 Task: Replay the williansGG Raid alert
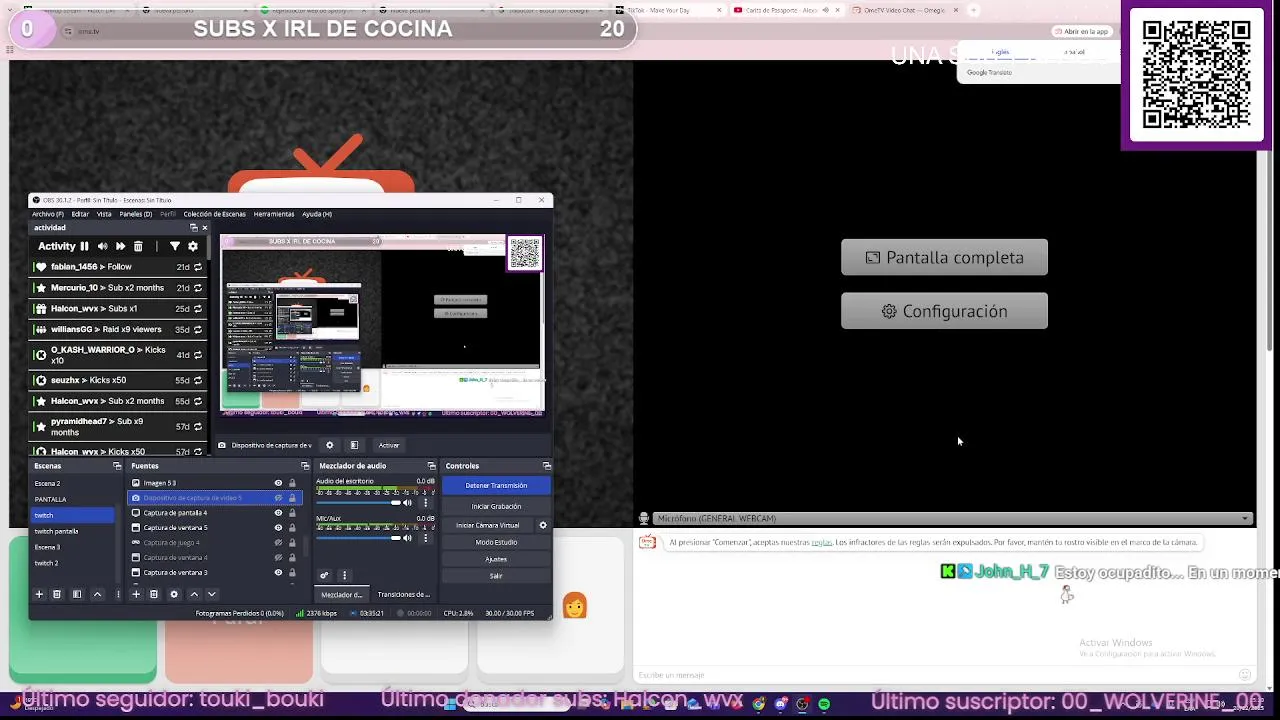[198, 329]
